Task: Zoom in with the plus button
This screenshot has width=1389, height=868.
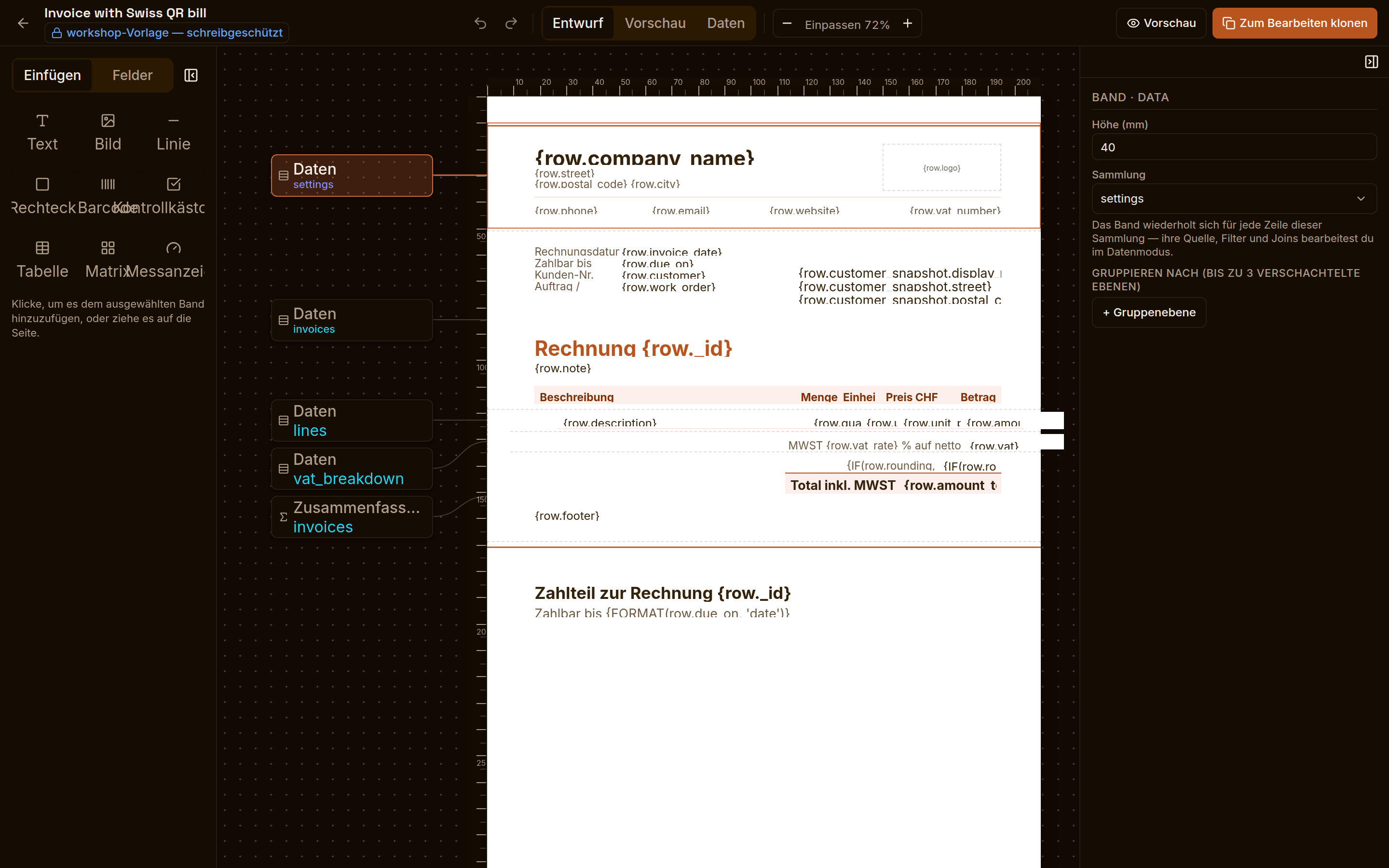Action: pos(908,24)
